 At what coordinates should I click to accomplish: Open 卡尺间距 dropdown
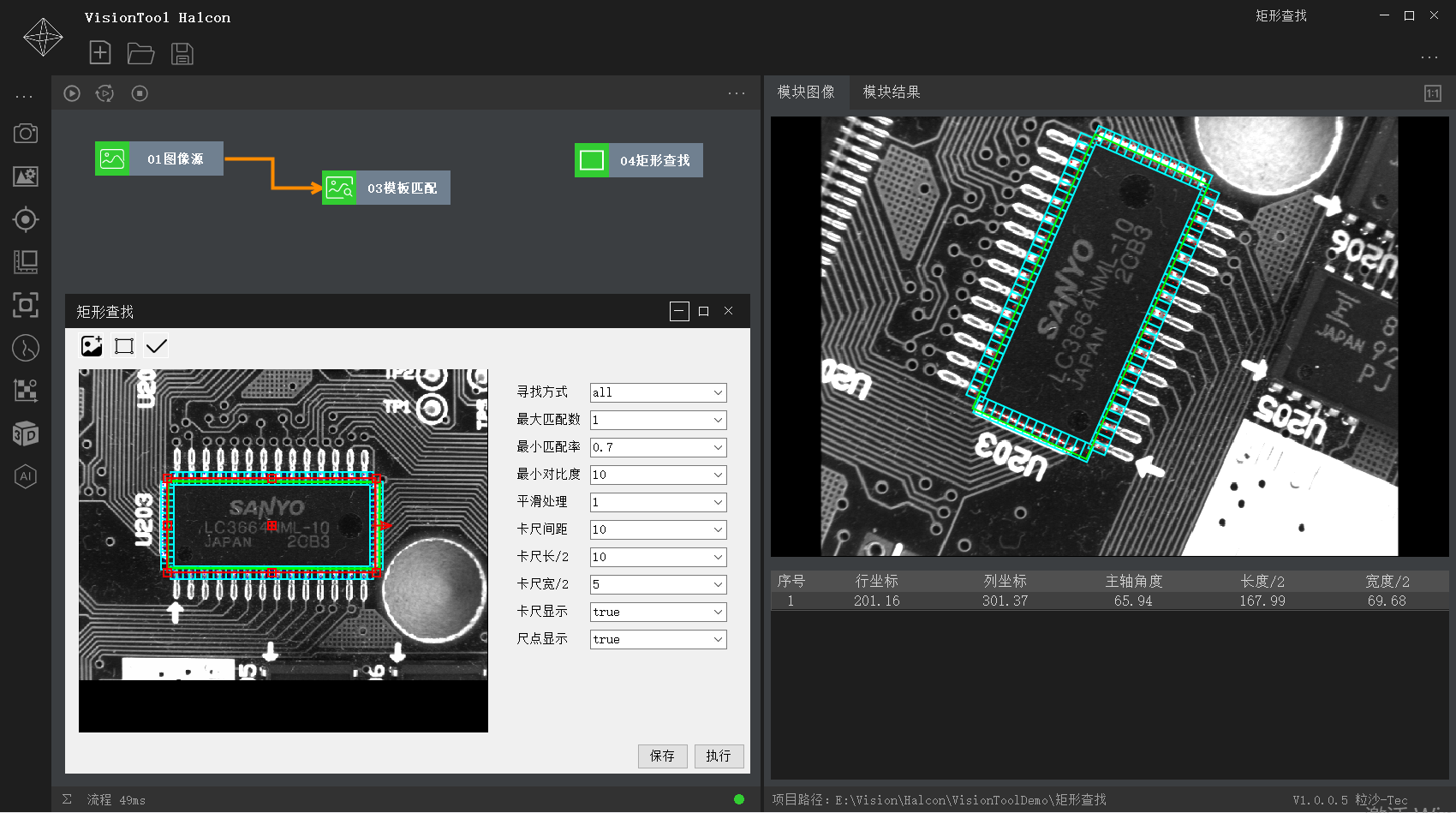click(x=659, y=529)
